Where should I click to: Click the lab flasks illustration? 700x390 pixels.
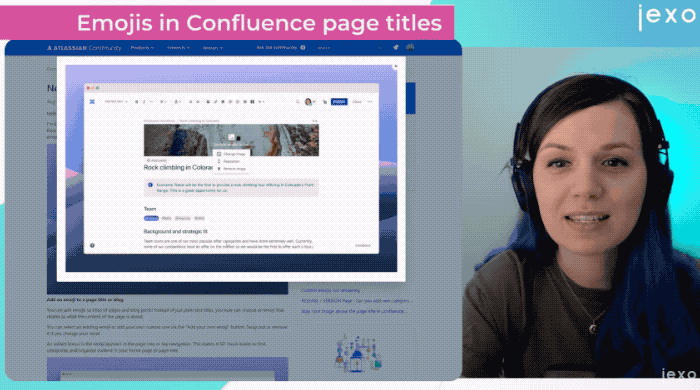coord(358,353)
